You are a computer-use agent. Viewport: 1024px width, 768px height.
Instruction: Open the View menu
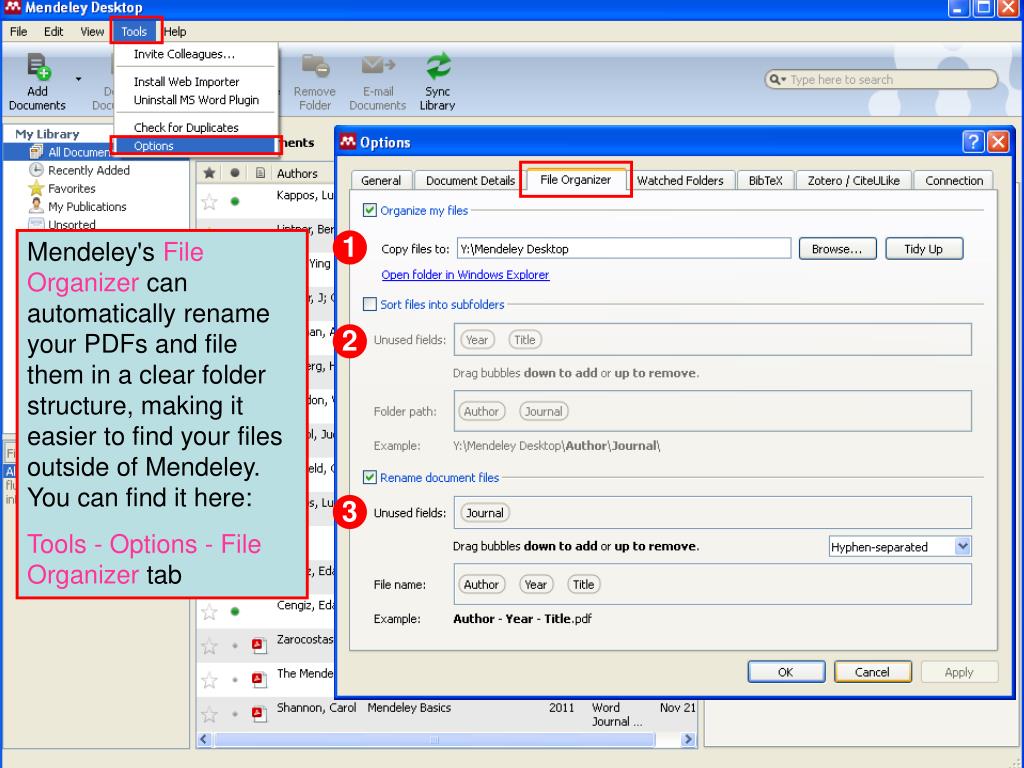point(92,31)
